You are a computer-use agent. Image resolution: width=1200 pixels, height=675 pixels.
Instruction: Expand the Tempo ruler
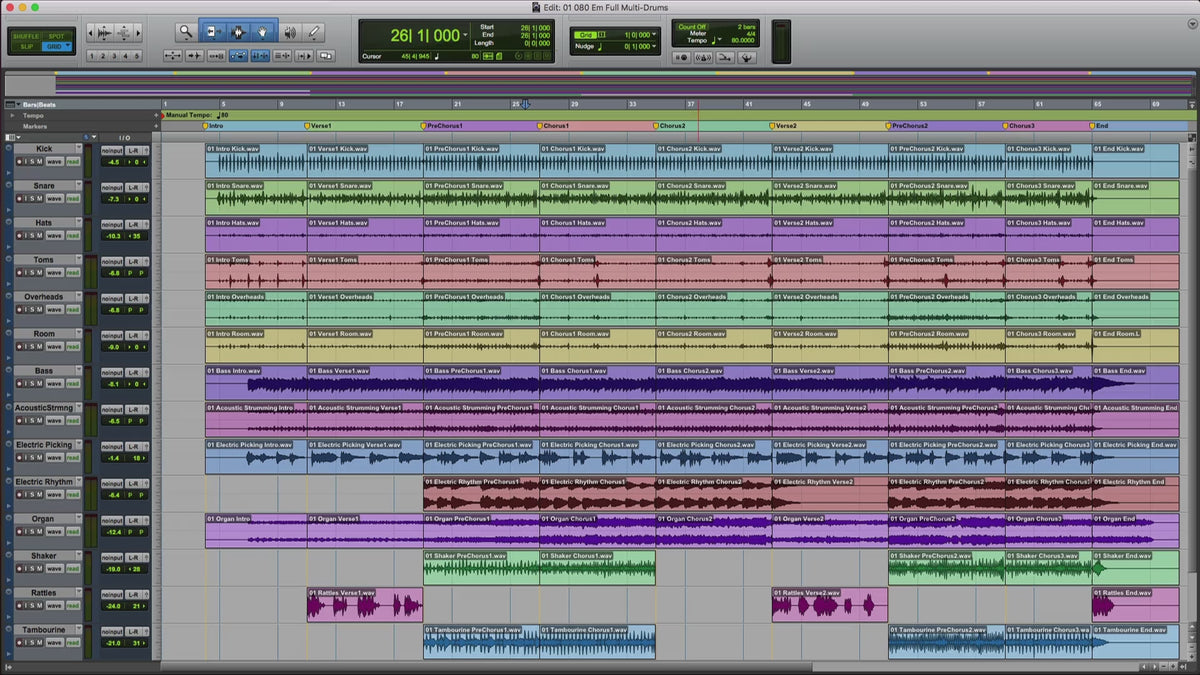click(13, 116)
